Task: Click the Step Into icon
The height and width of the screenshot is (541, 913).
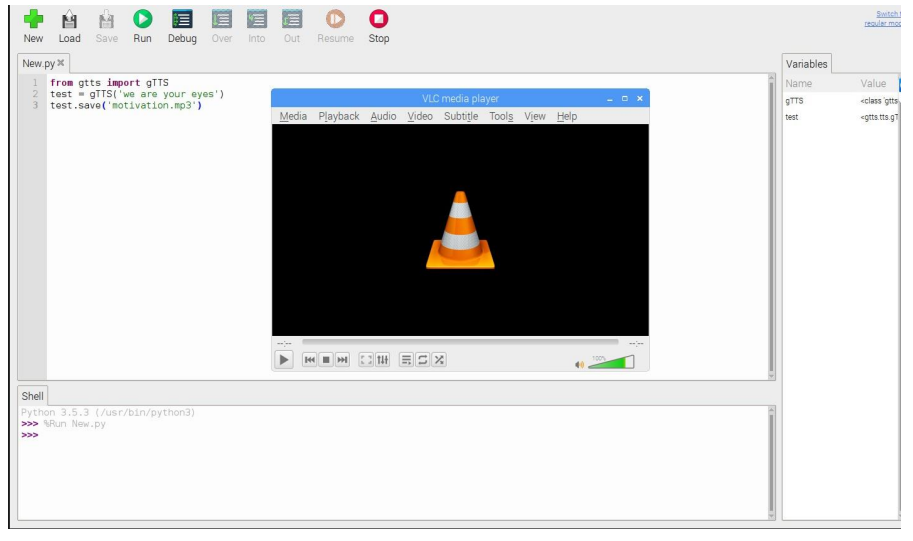Action: [257, 20]
